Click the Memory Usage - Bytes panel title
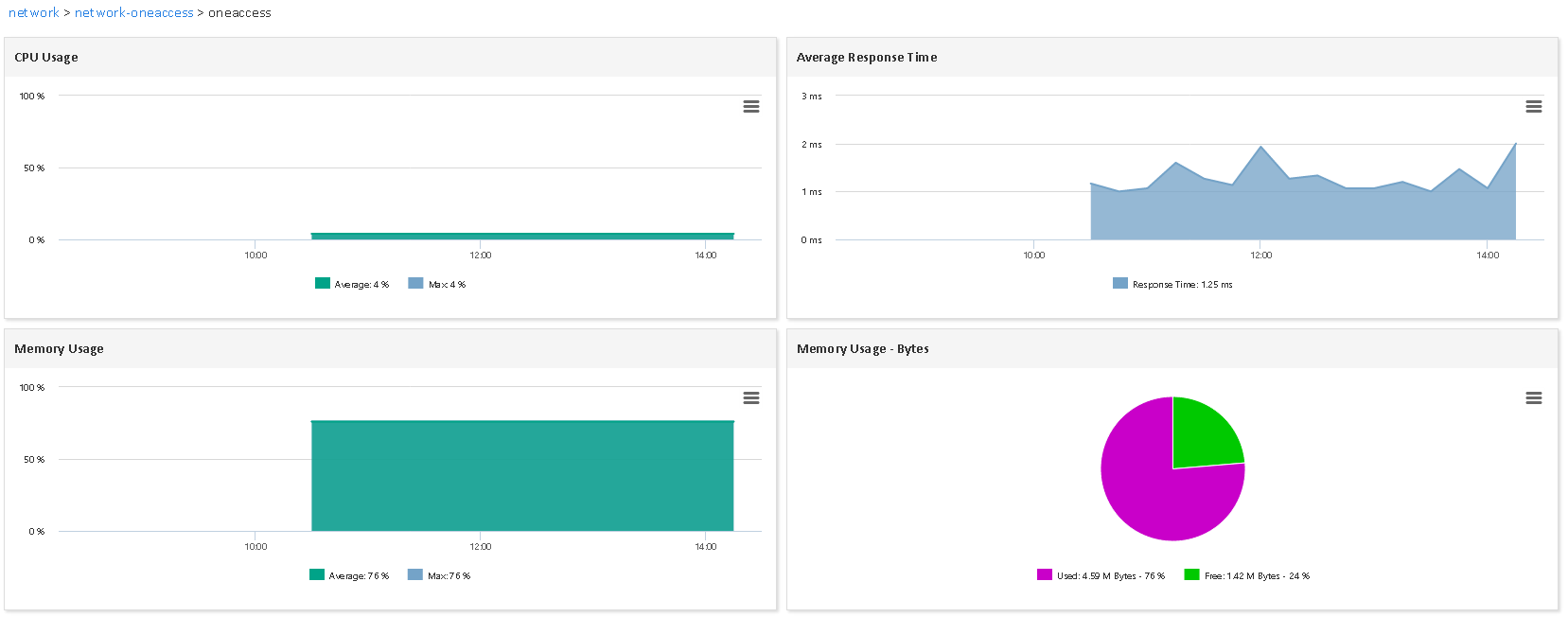Image resolution: width=1568 pixels, height=617 pixels. coord(862,349)
